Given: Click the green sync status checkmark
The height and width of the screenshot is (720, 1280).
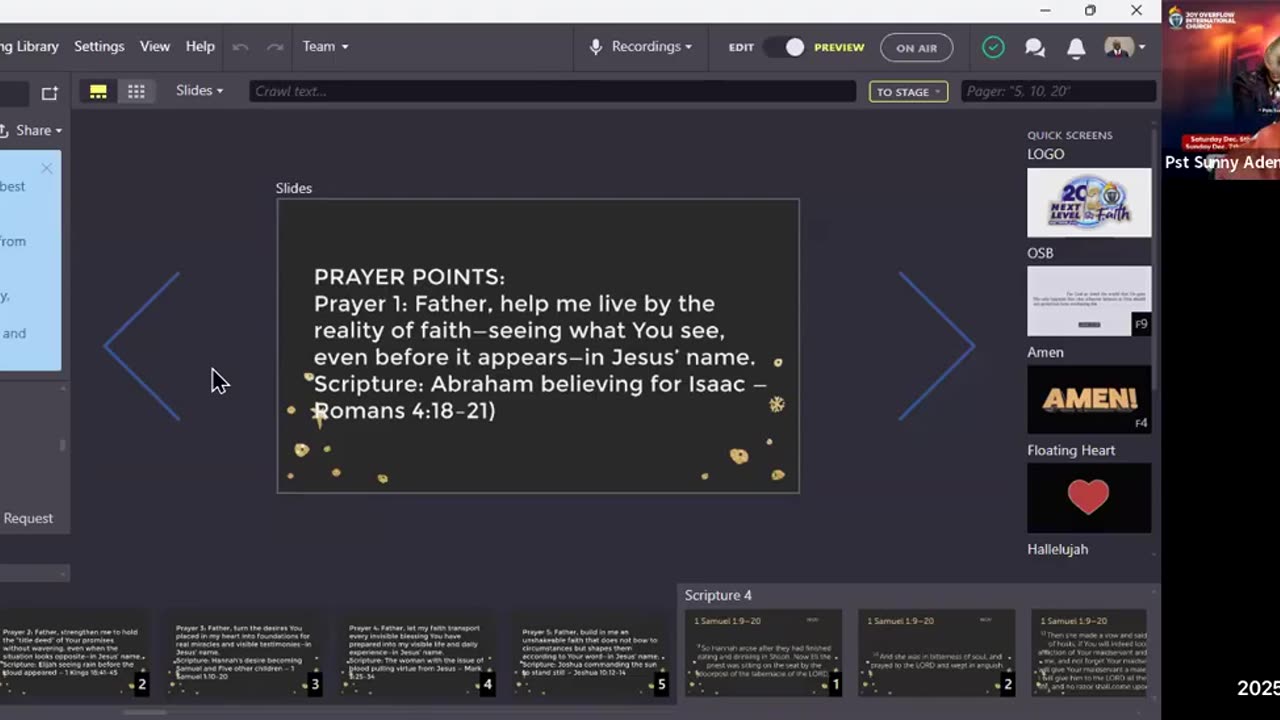Looking at the screenshot, I should [x=993, y=47].
